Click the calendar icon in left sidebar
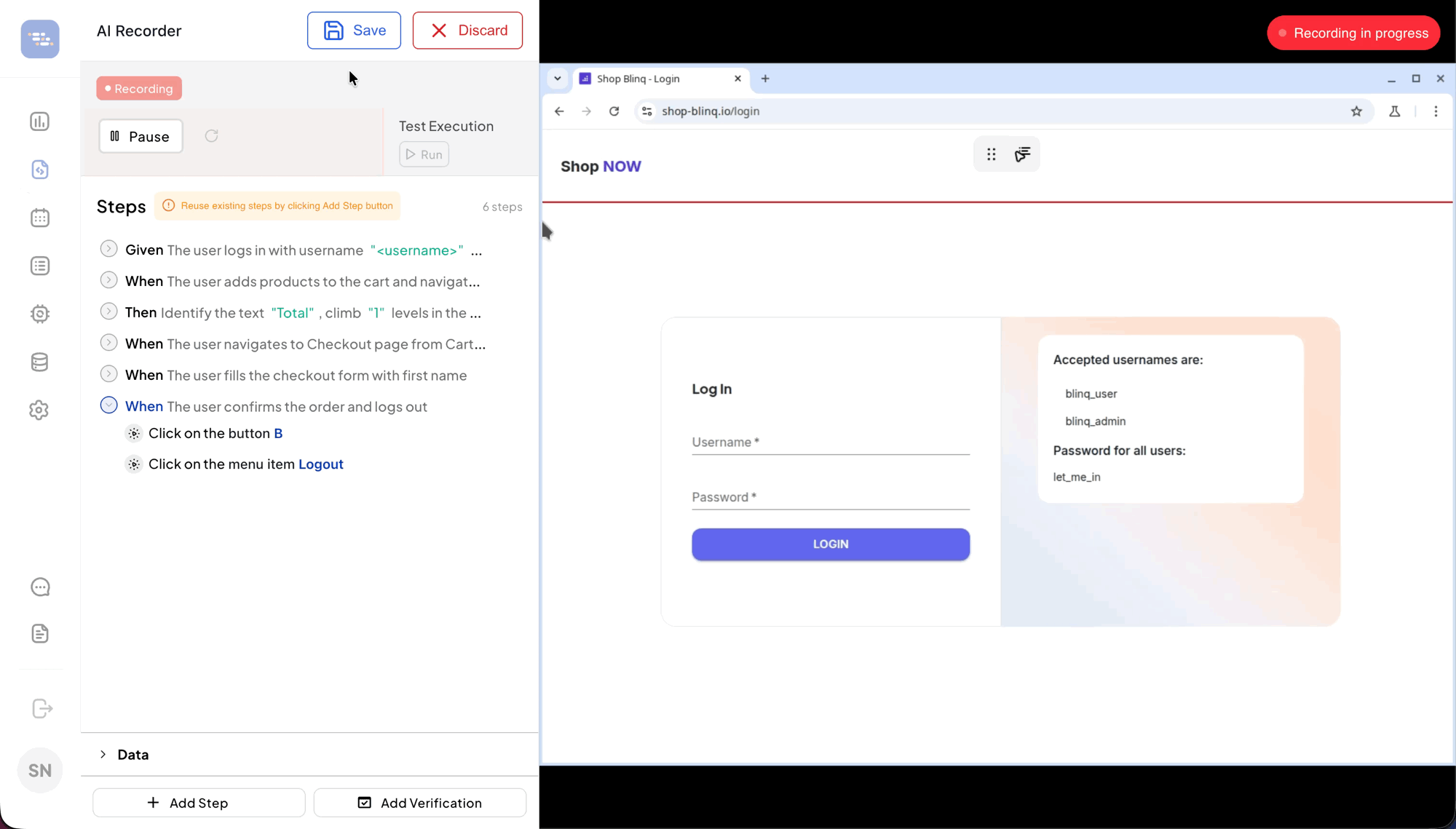This screenshot has height=829, width=1456. (x=40, y=218)
